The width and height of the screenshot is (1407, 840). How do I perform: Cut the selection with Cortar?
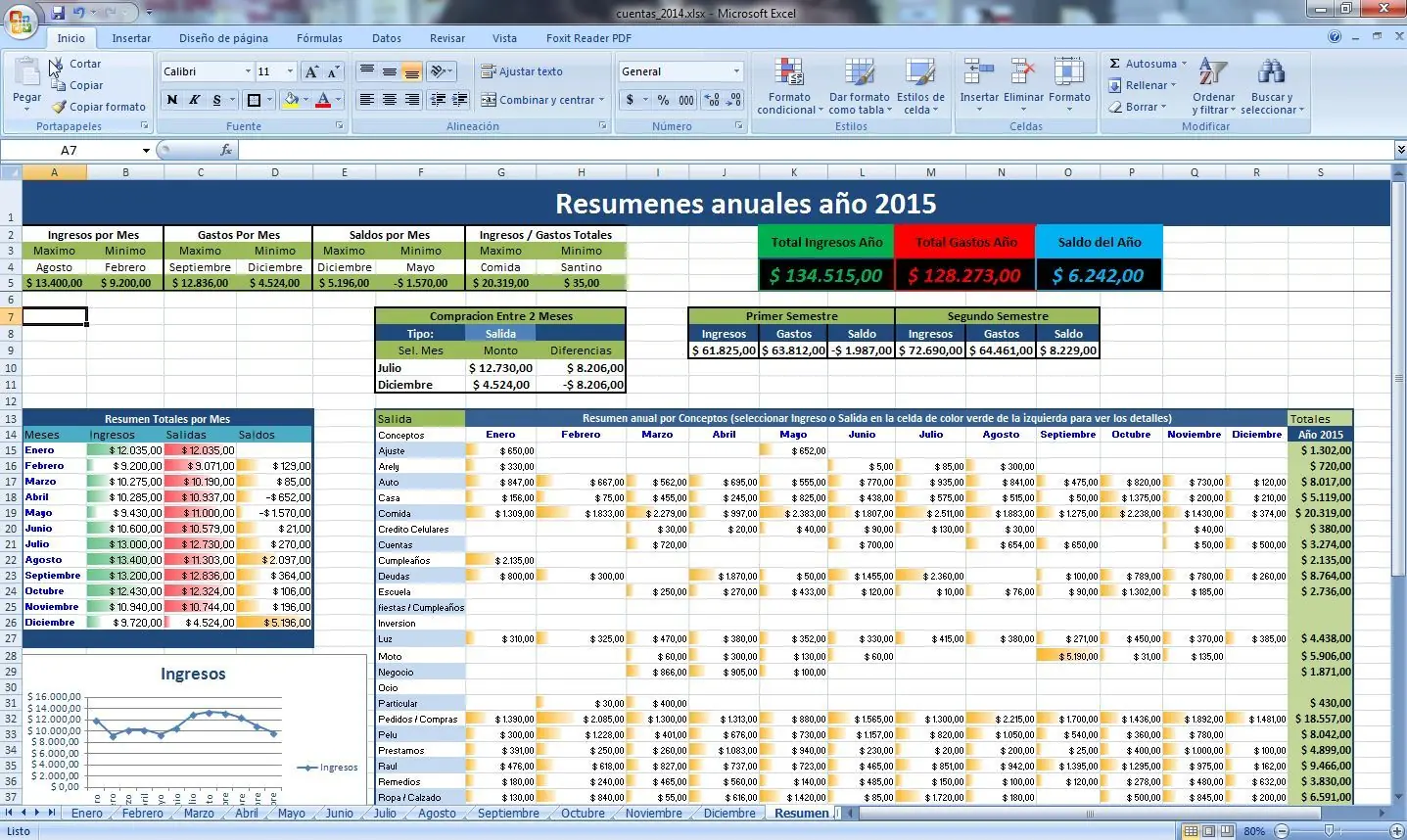(76, 64)
